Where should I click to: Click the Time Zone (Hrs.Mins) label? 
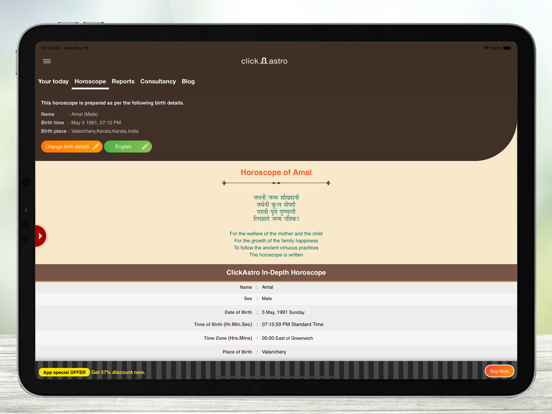(x=228, y=338)
